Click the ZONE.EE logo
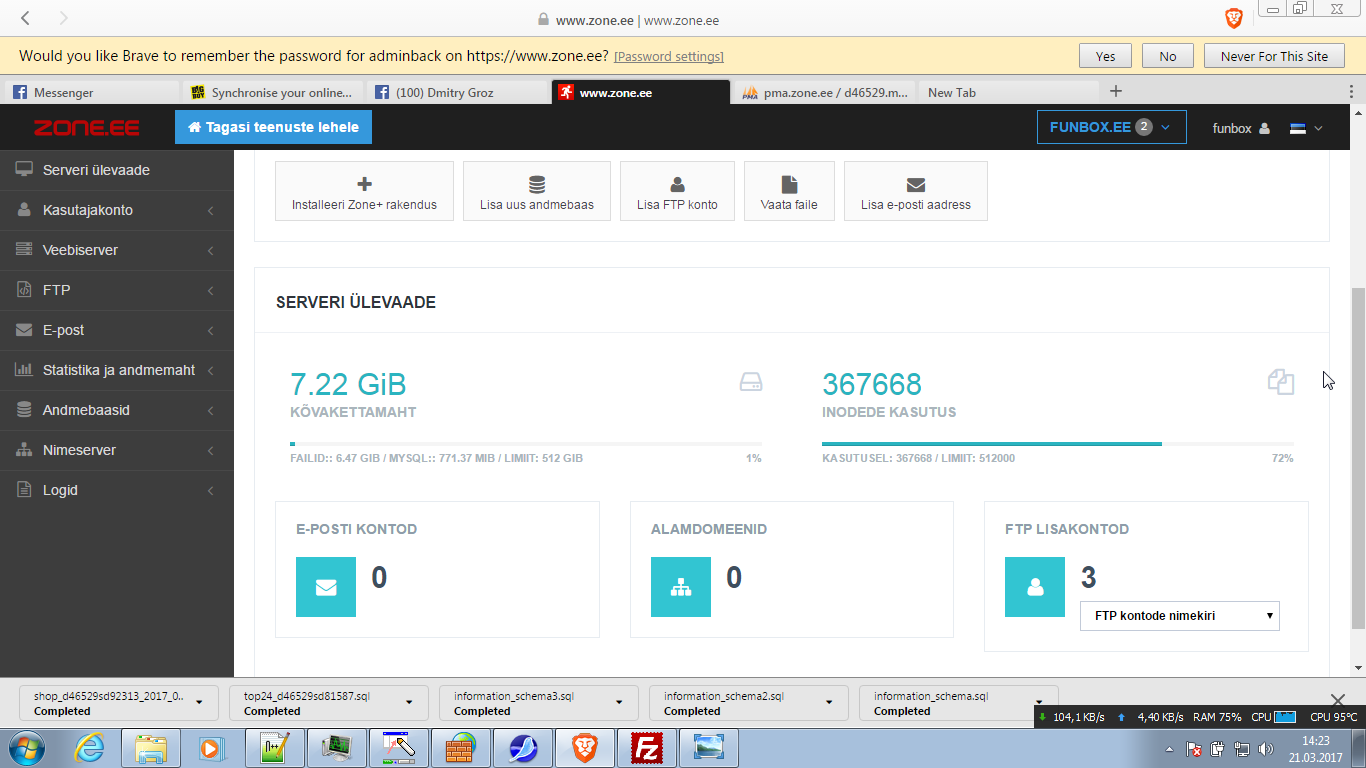 [x=87, y=128]
